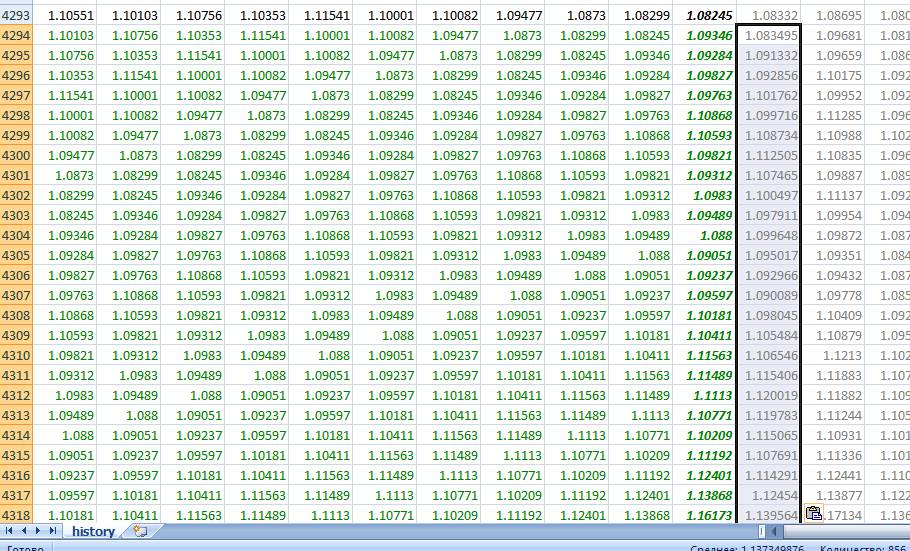Click the cell containing 1.083495
The height and width of the screenshot is (551, 910).
click(770, 36)
